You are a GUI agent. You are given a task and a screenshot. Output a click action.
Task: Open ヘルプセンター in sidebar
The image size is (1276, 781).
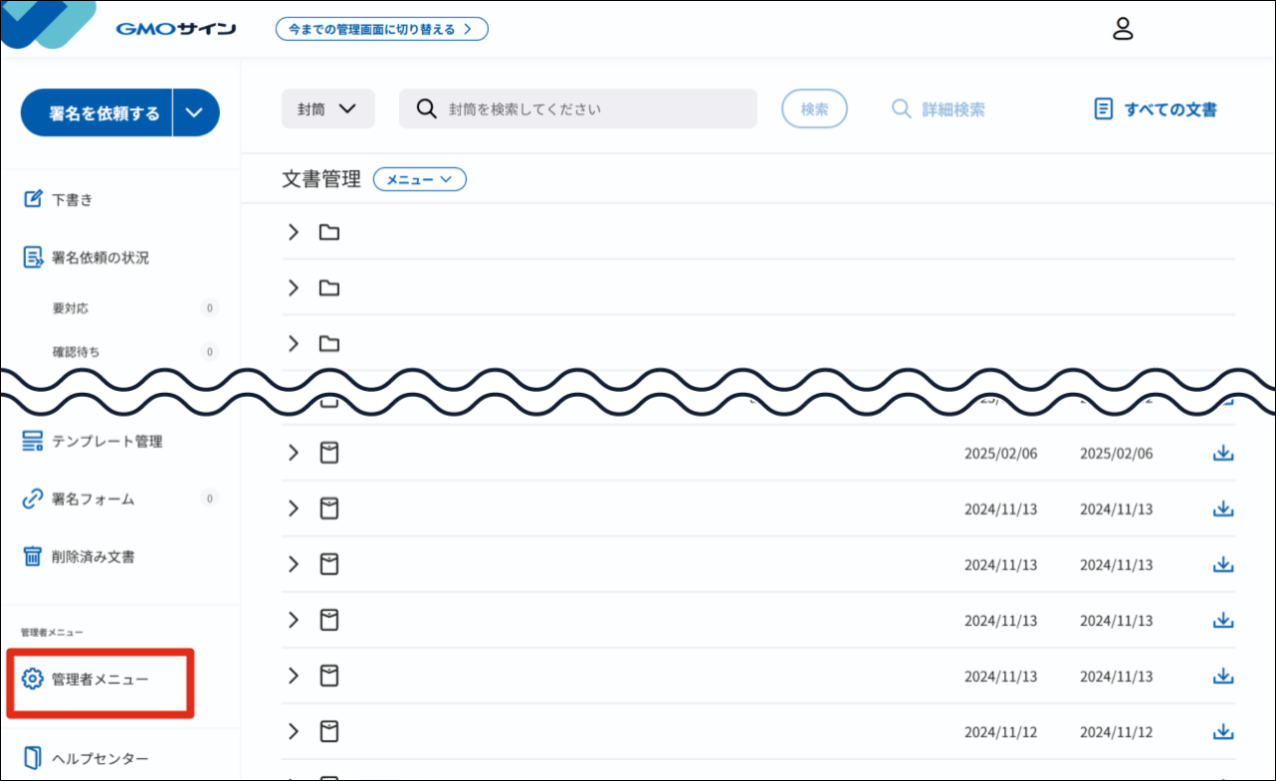[x=99, y=758]
